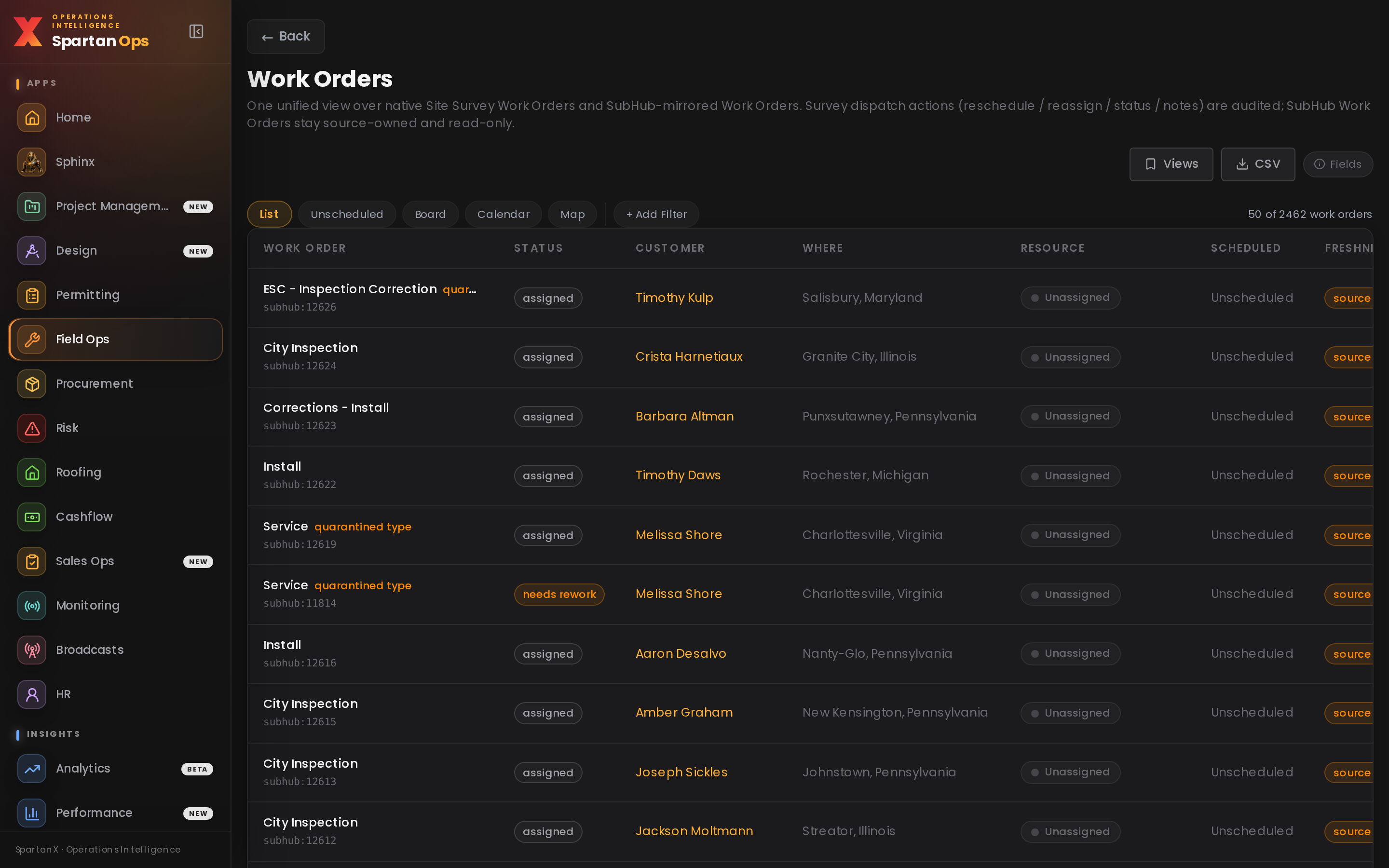Screen dimensions: 1389x868
Task: Open Broadcasts antenna icon
Action: click(x=32, y=650)
